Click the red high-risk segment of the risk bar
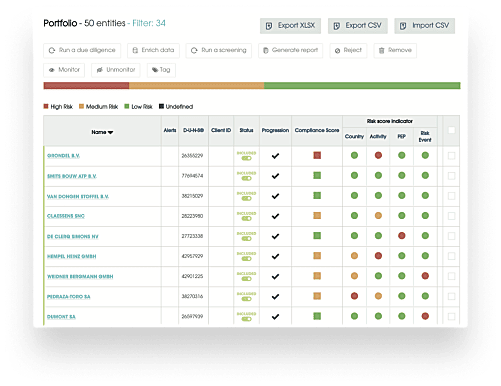 pos(86,86)
